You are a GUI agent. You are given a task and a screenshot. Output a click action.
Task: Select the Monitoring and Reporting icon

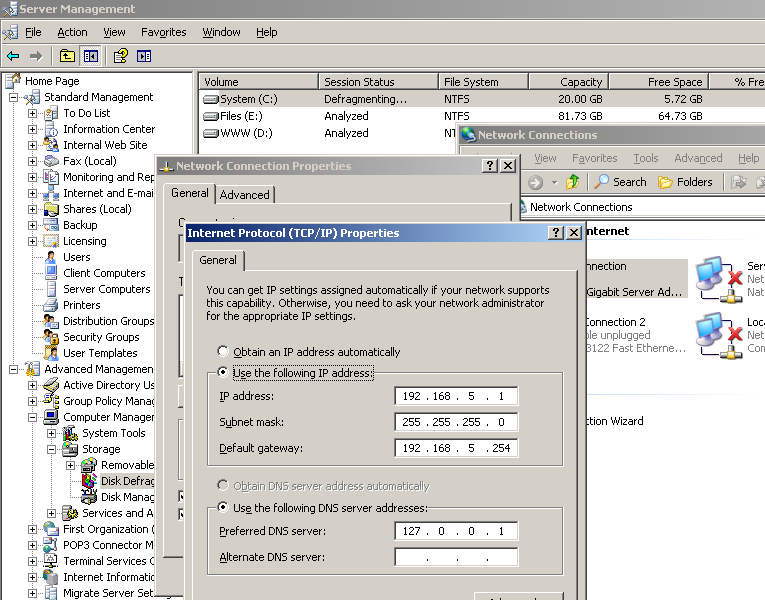51,178
